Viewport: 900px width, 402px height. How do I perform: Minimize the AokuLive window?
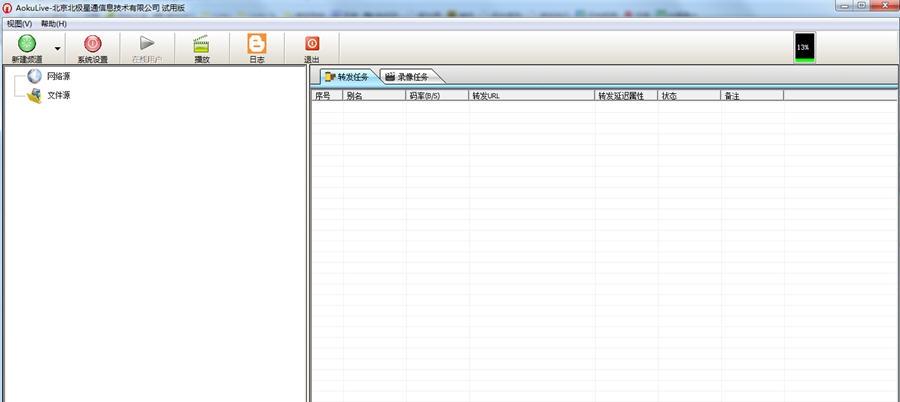(844, 5)
